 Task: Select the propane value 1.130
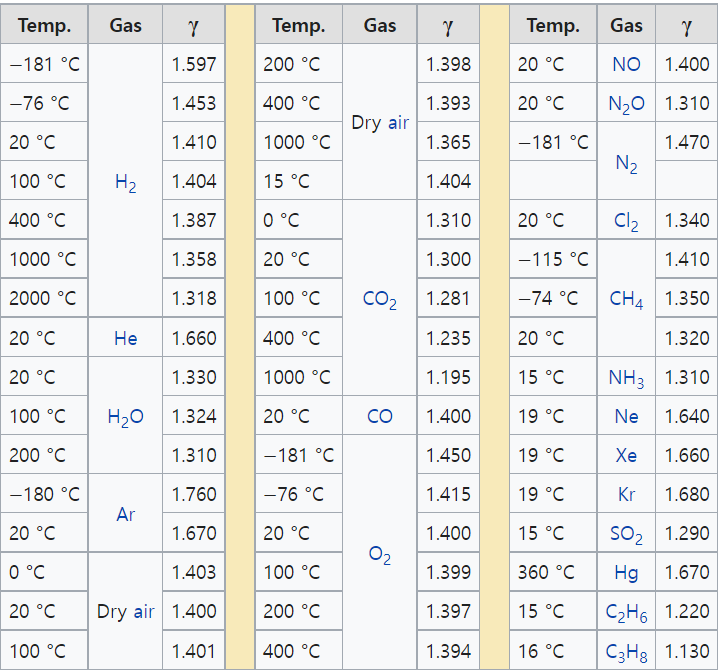coord(686,651)
